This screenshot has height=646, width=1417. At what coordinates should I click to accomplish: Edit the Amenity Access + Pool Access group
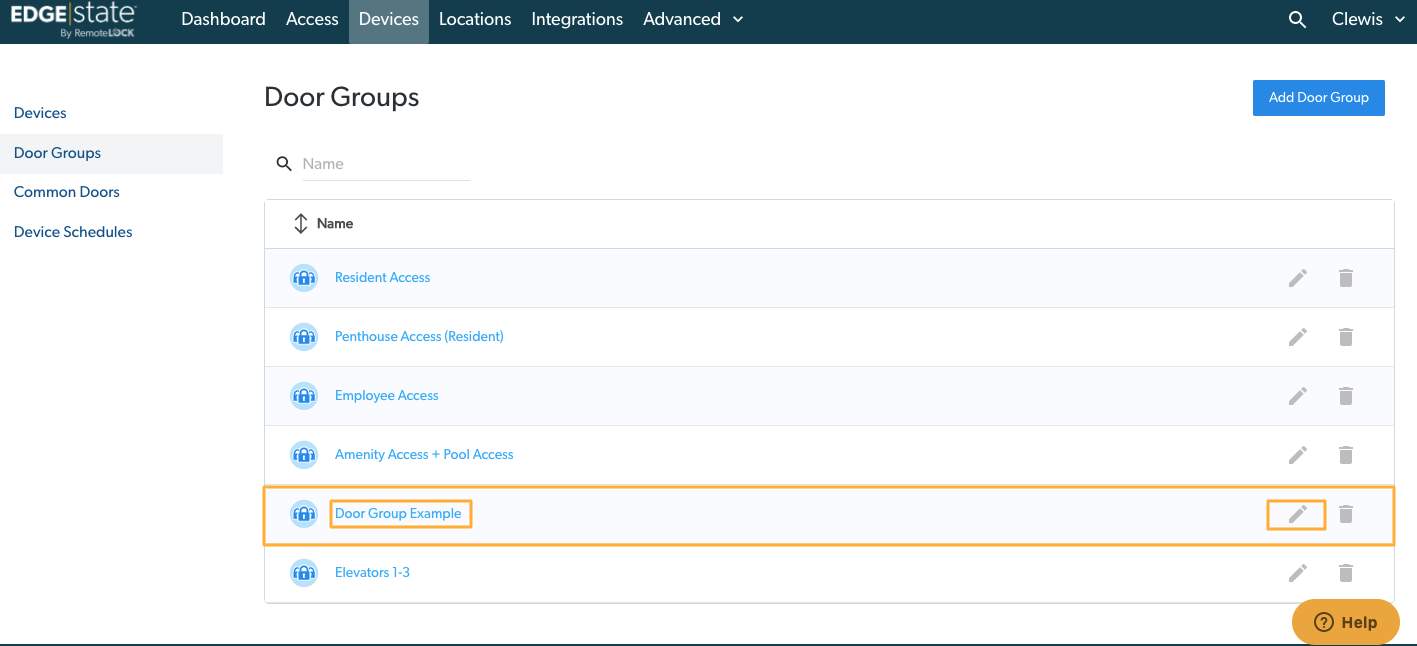point(1298,455)
